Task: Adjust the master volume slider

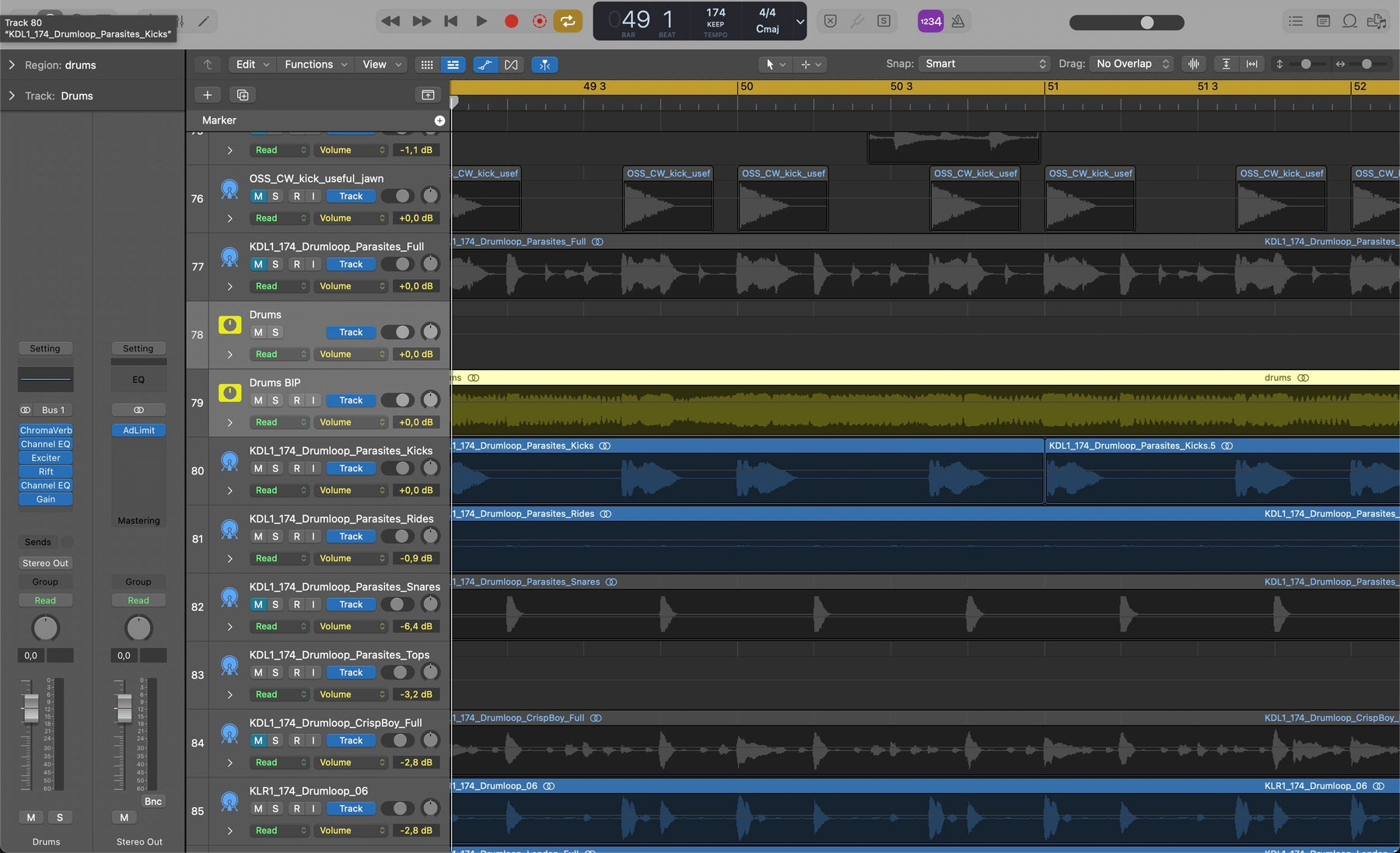Action: (x=1127, y=23)
